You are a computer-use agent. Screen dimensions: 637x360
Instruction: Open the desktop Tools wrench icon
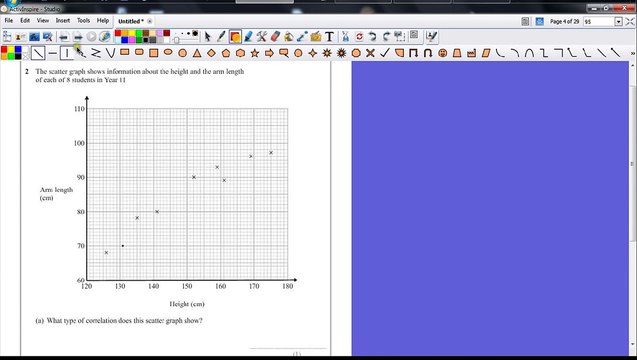(x=261, y=37)
